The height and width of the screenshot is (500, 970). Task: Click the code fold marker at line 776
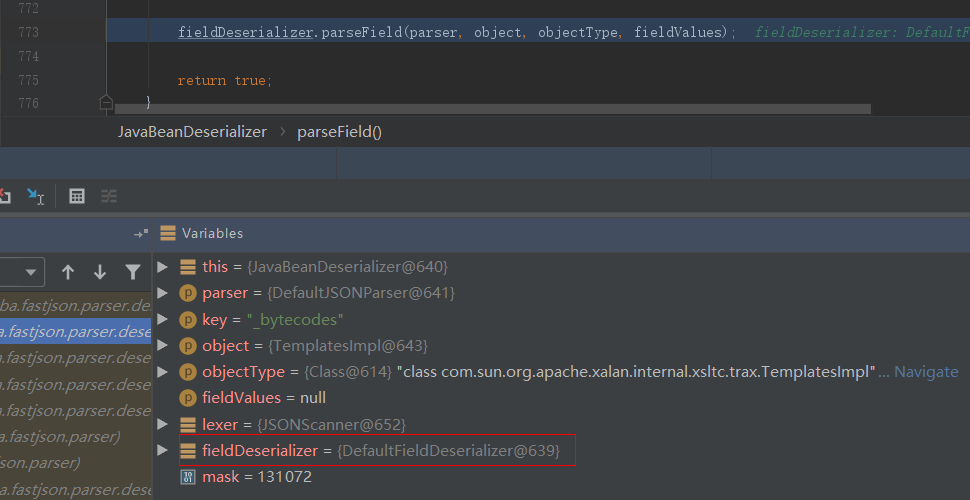tap(106, 102)
